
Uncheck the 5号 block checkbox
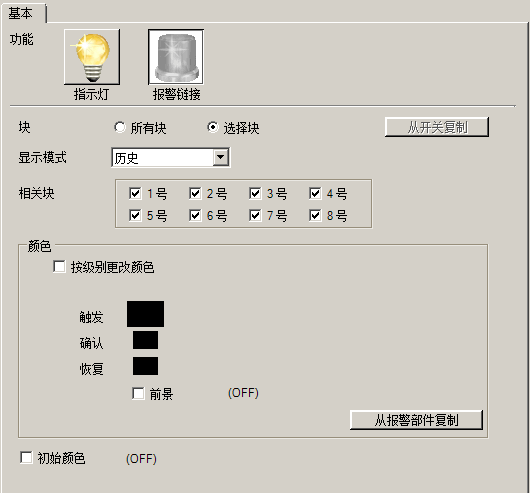click(135, 215)
